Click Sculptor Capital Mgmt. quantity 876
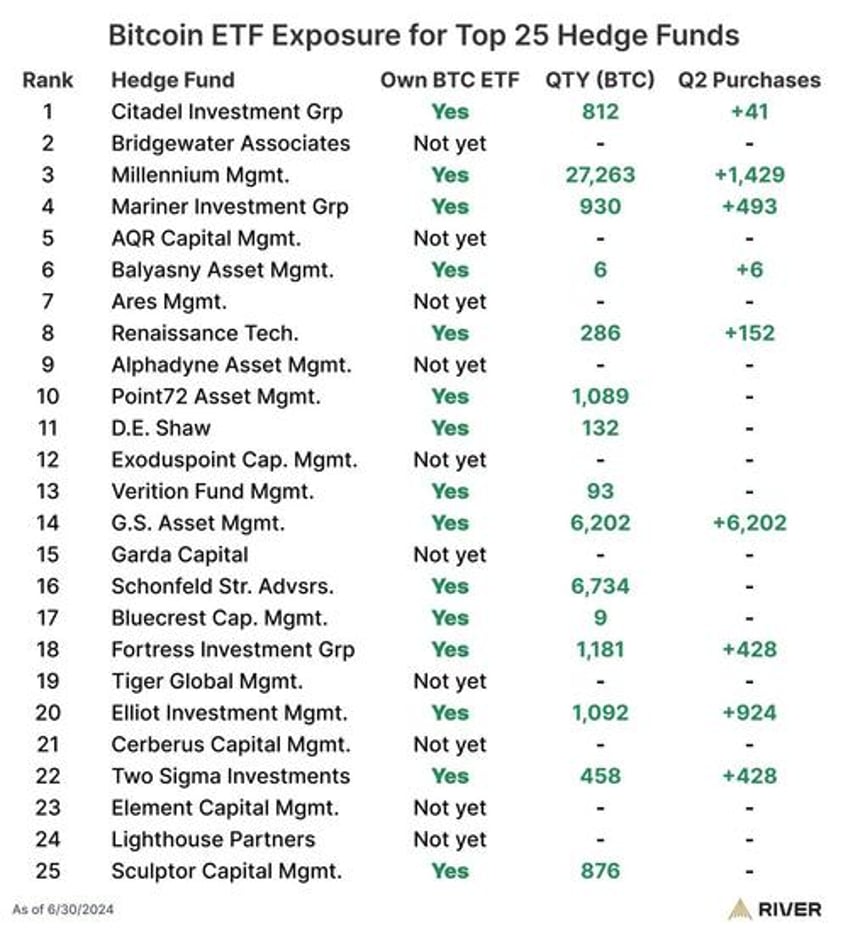Viewport: 848px width, 931px height. tap(600, 871)
